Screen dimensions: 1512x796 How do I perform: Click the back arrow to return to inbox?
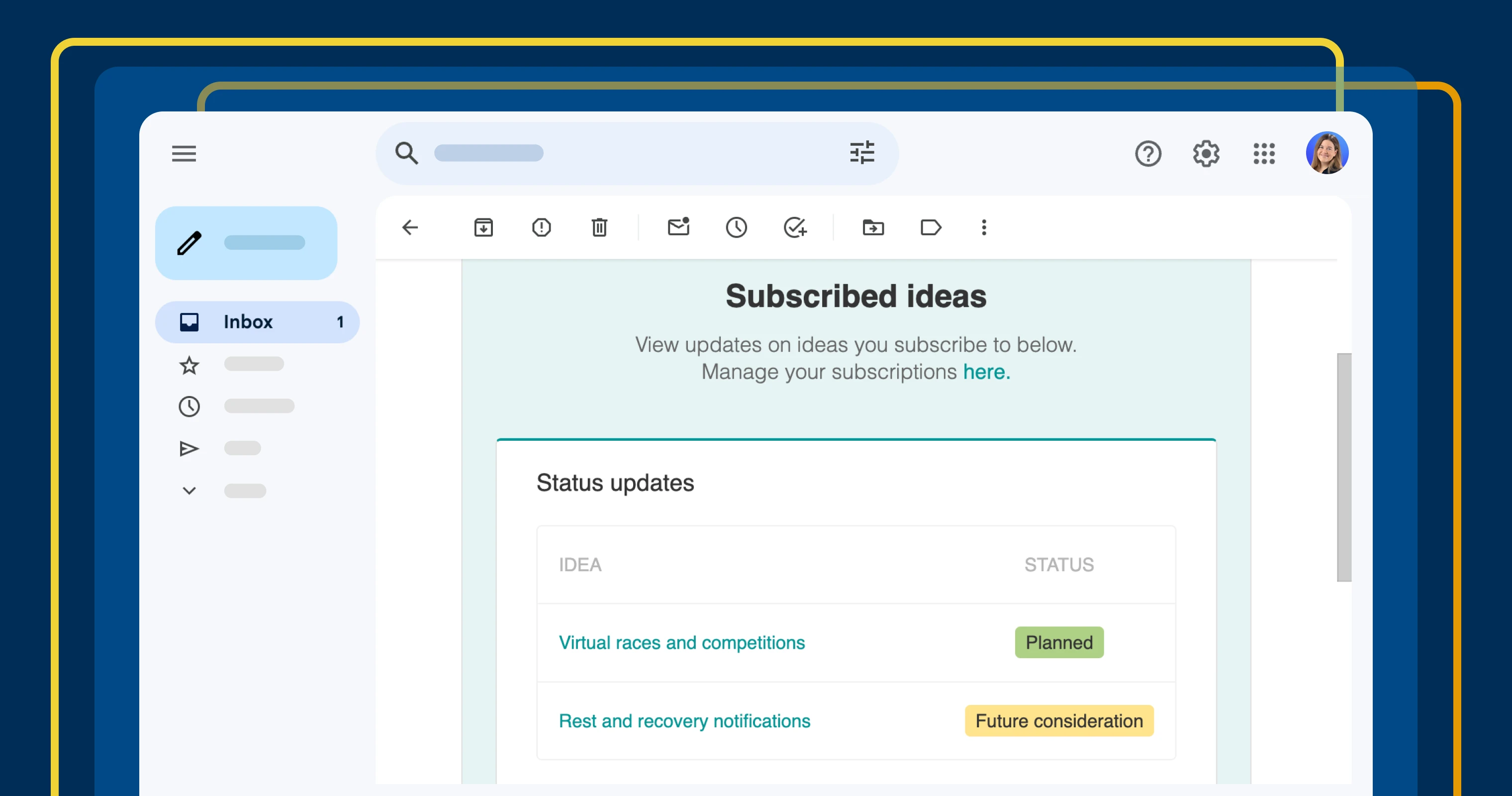410,227
